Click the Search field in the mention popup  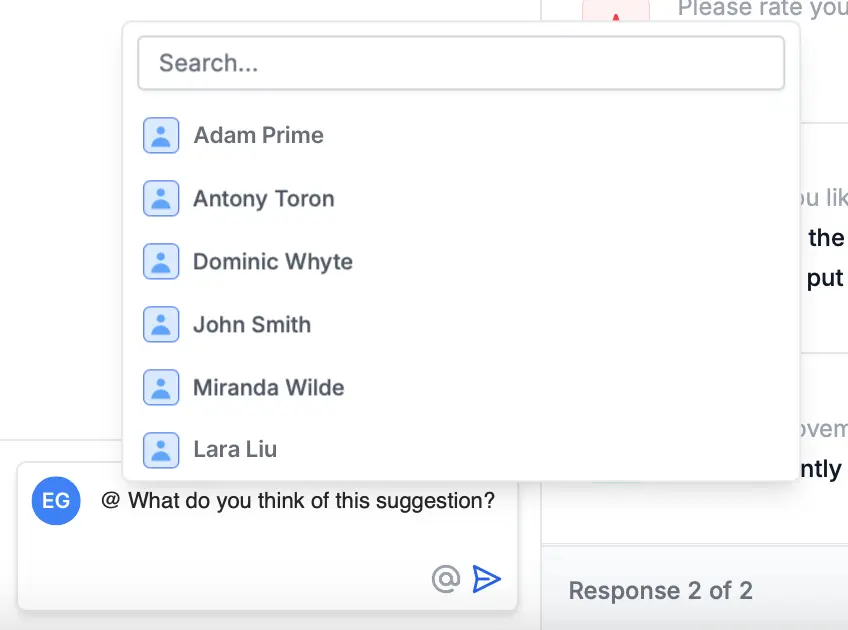pos(461,62)
